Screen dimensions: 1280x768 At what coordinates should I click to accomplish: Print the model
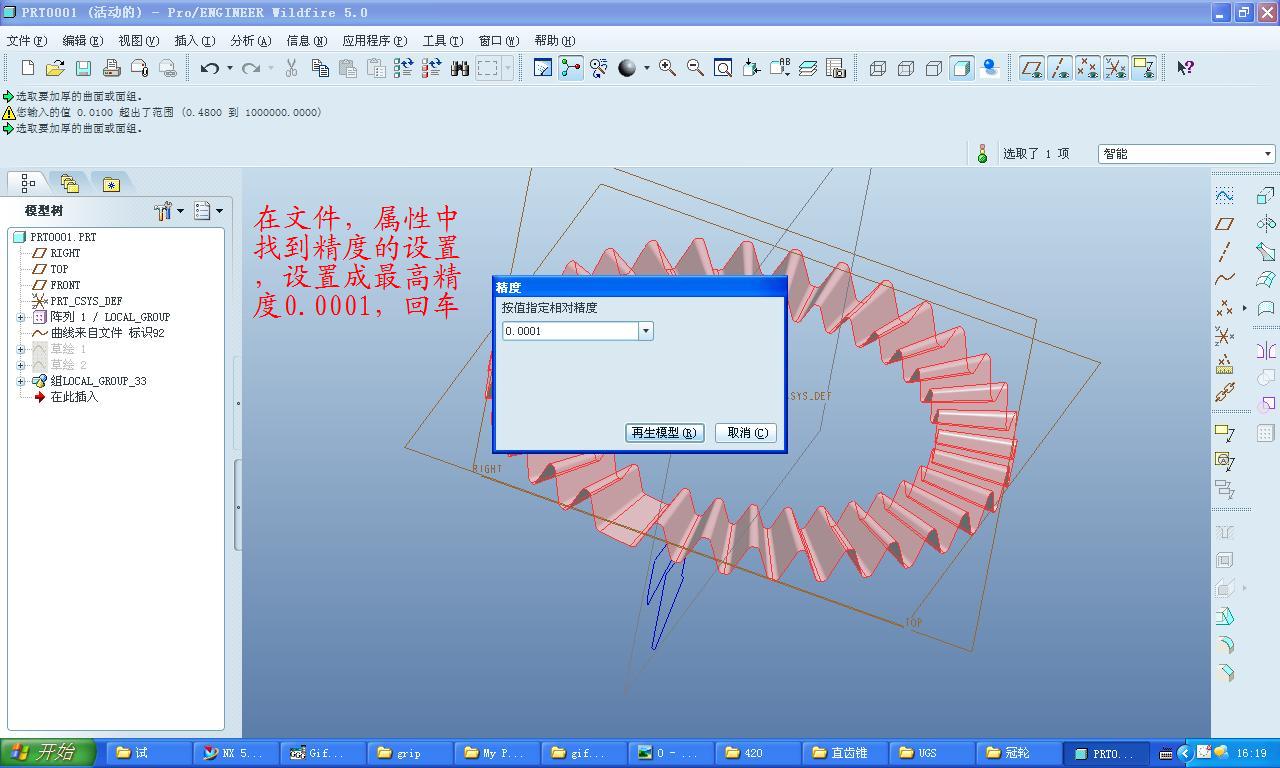point(111,68)
